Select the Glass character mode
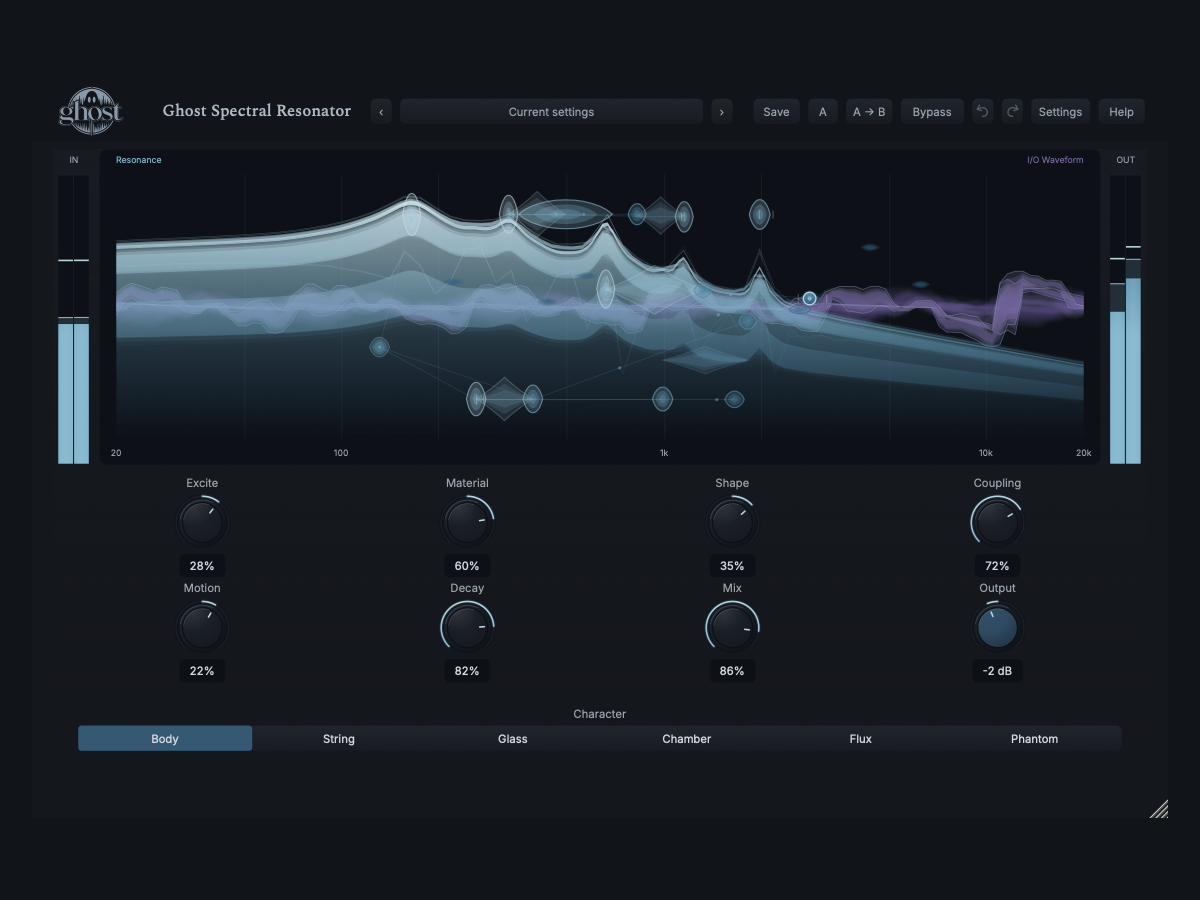The image size is (1200, 900). [513, 739]
